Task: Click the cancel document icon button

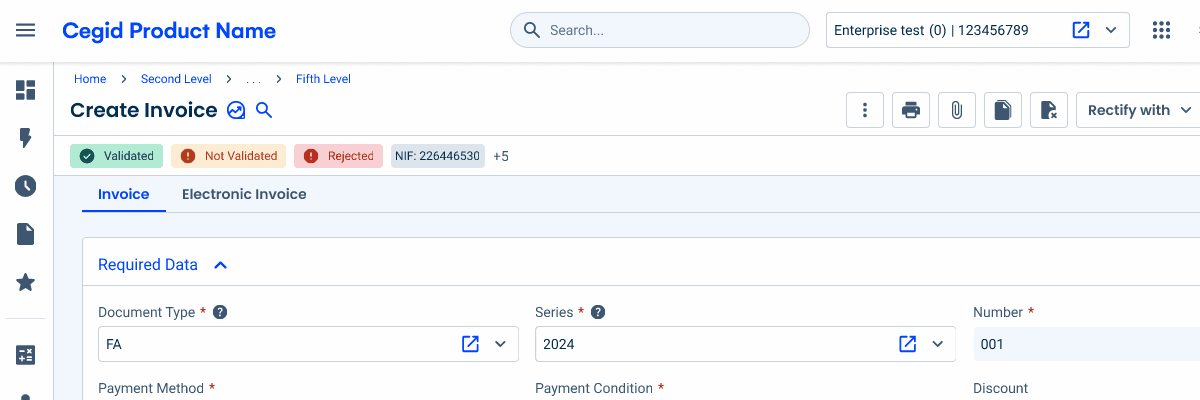Action: 1049,110
